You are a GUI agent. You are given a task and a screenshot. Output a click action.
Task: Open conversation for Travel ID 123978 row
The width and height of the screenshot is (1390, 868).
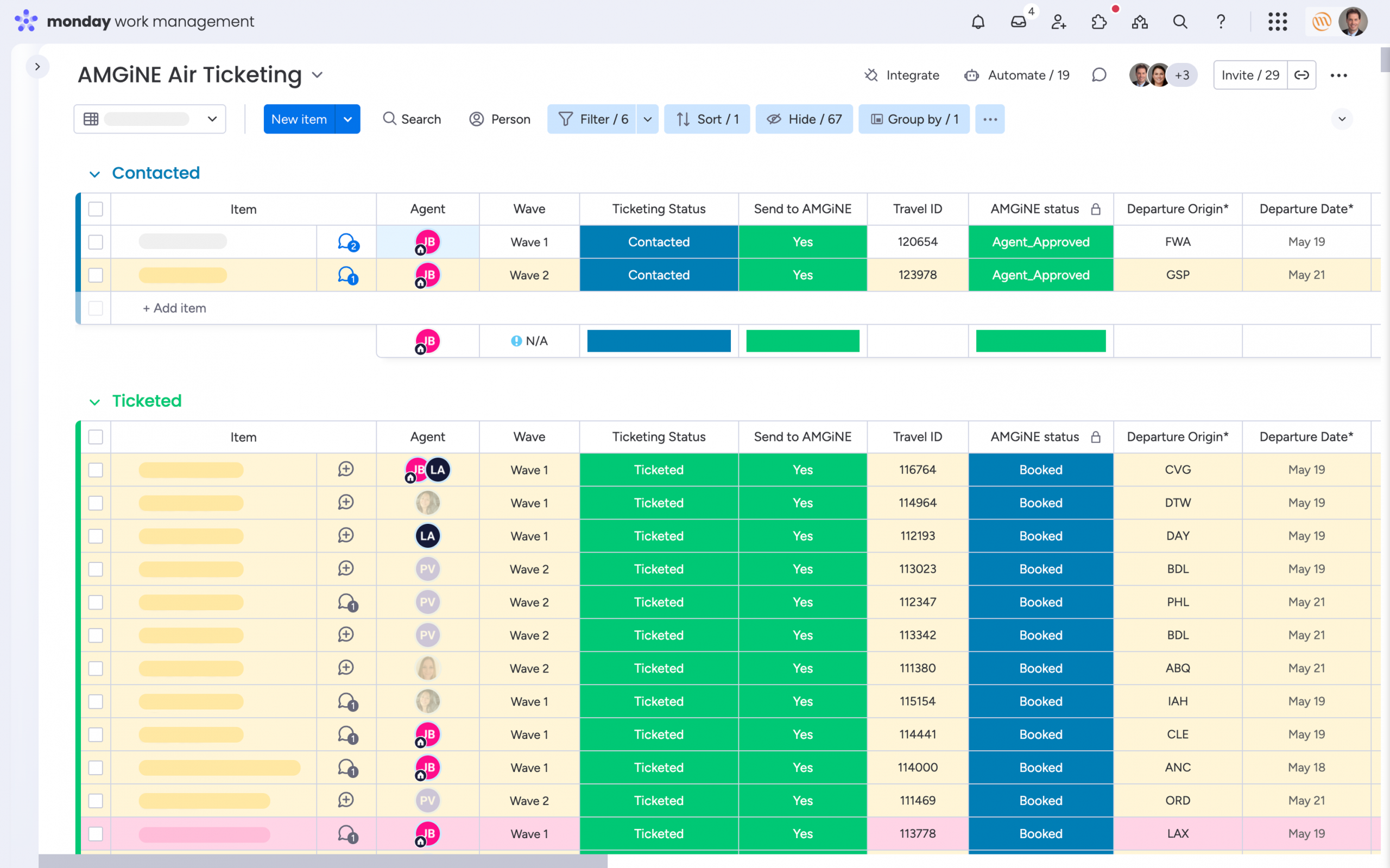347,276
